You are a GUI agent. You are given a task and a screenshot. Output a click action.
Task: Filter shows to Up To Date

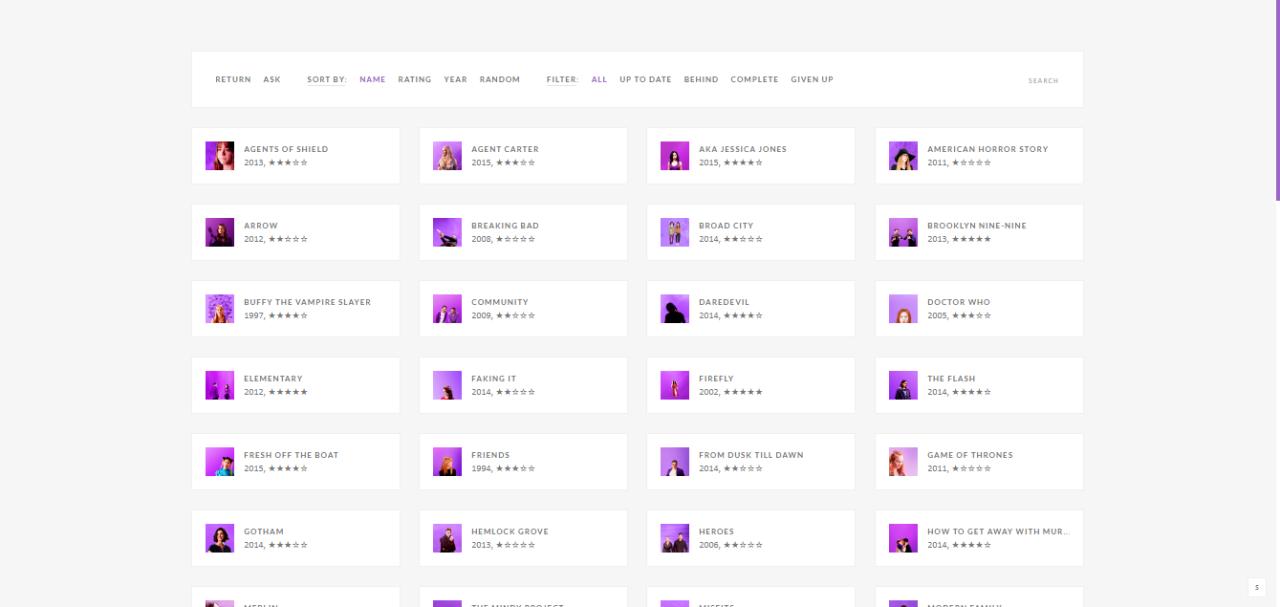[645, 80]
